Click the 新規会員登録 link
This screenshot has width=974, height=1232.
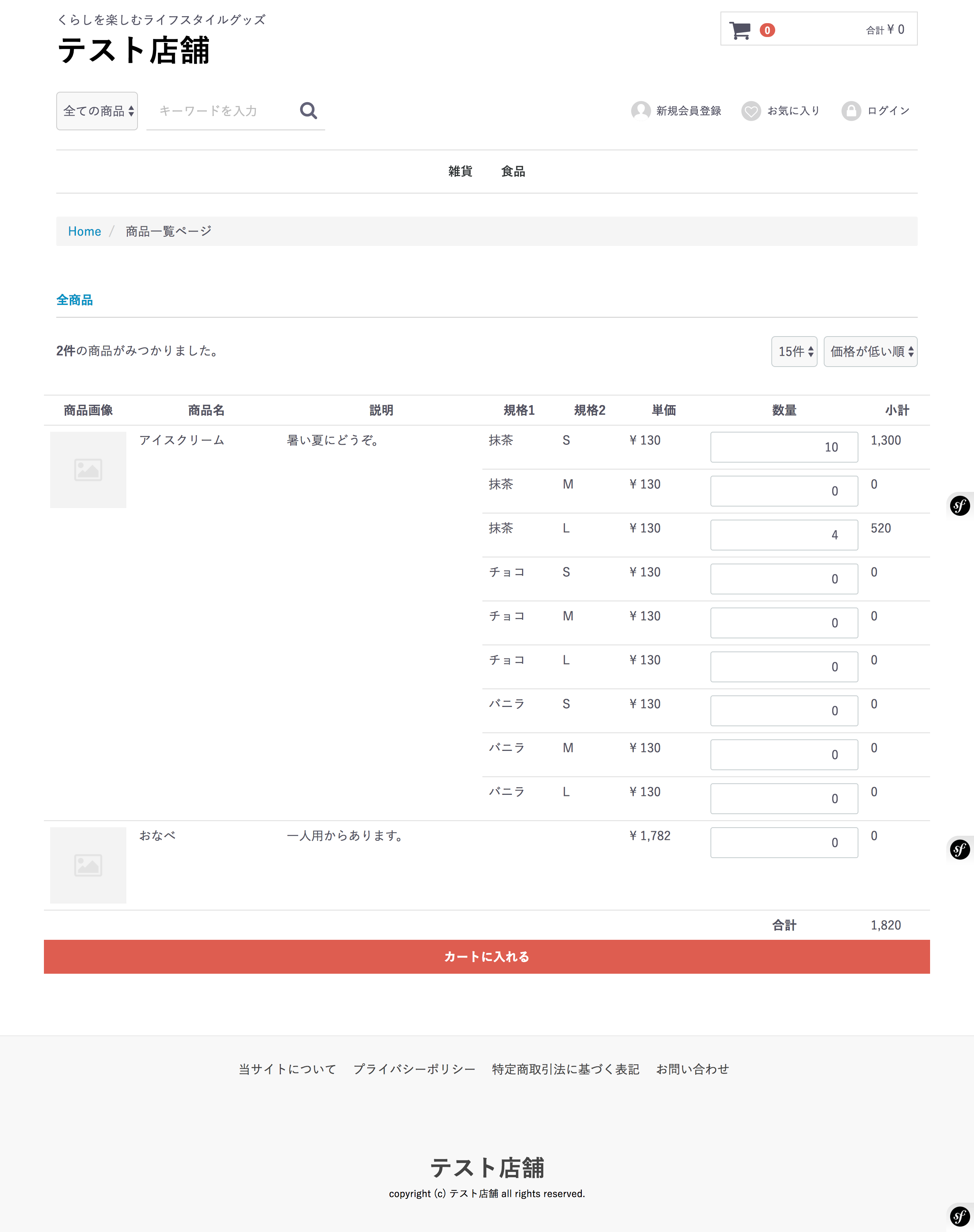point(688,111)
